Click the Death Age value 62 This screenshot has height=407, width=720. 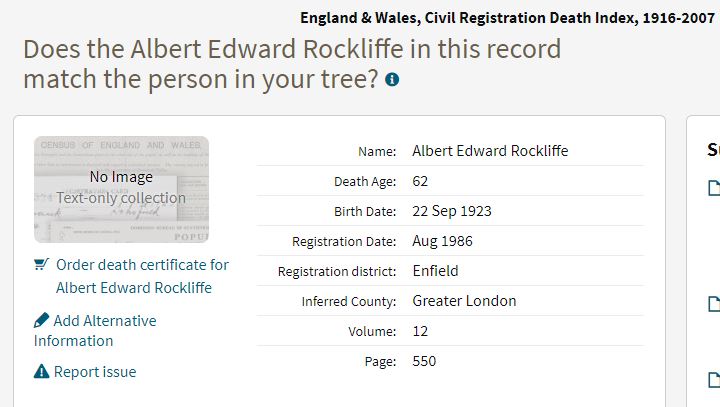[420, 181]
